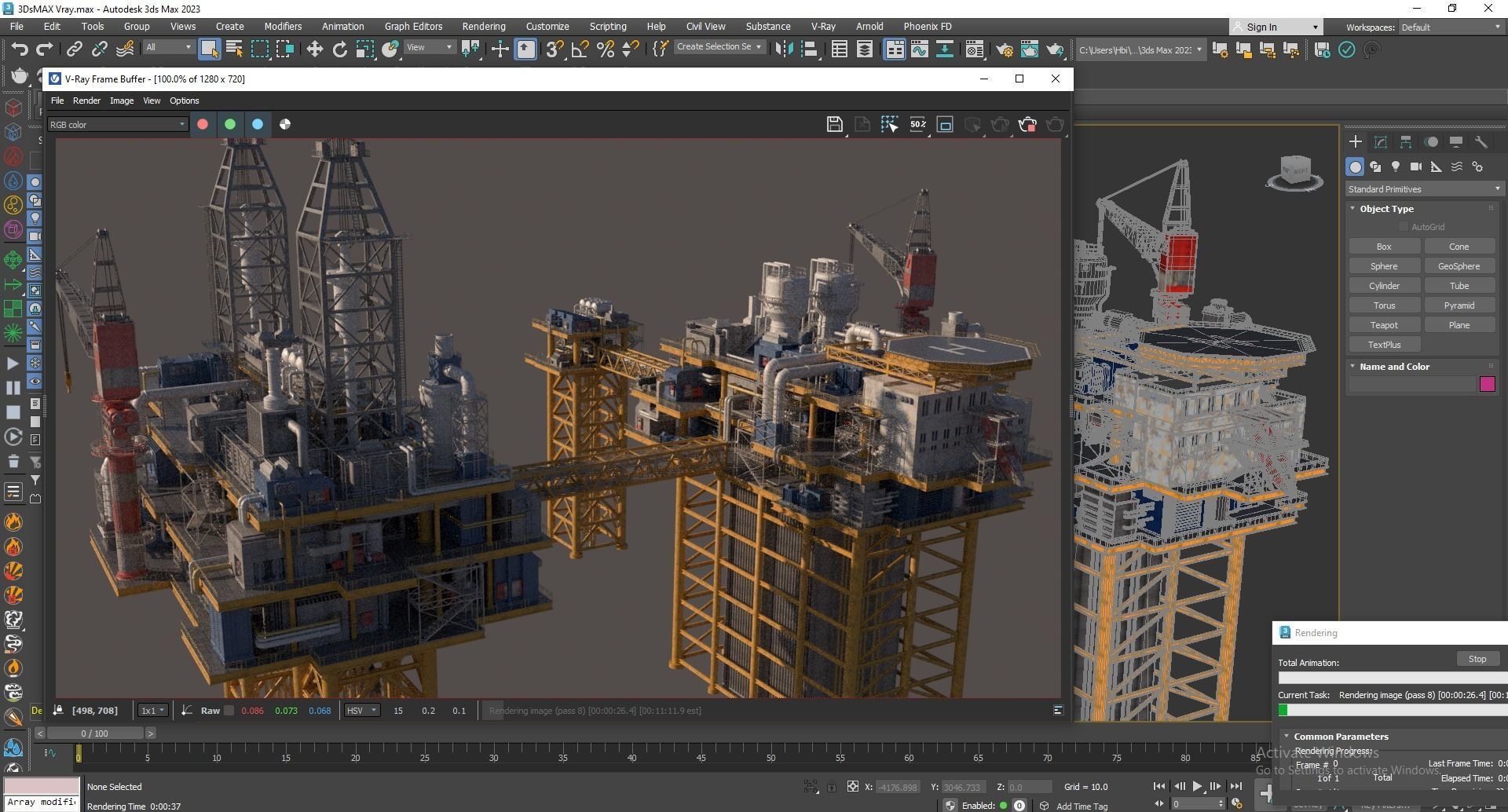Viewport: 1508px width, 812px height.
Task: Select the Select and Link tool
Action: click(x=74, y=49)
